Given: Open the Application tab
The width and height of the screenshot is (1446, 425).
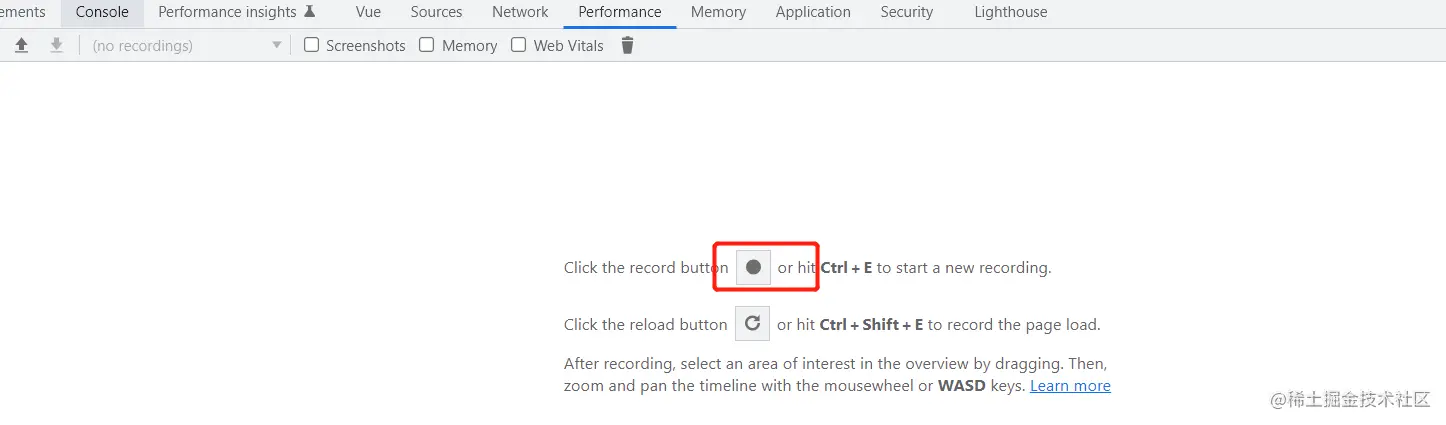Looking at the screenshot, I should [x=813, y=12].
